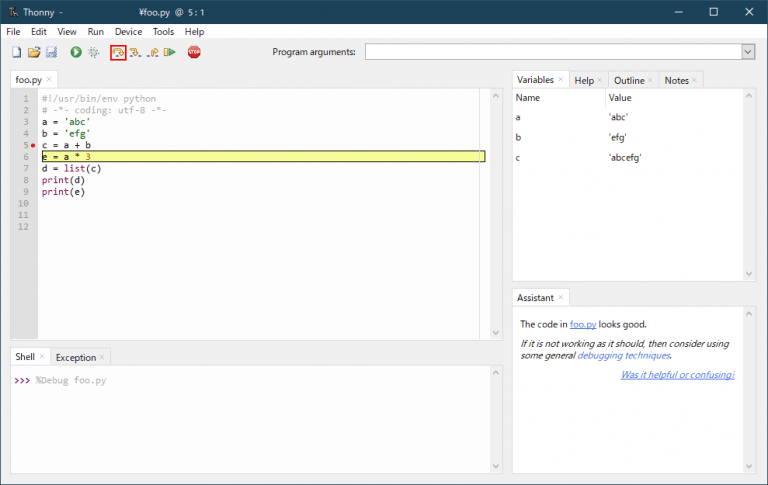
Task: Open a file with the folder icon
Action: (33, 52)
